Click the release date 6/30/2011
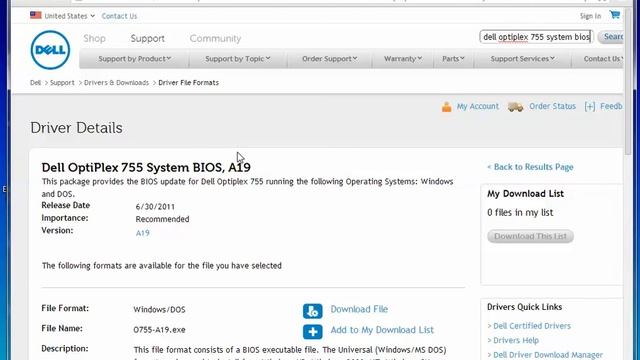The height and width of the screenshot is (360, 640). (155, 207)
